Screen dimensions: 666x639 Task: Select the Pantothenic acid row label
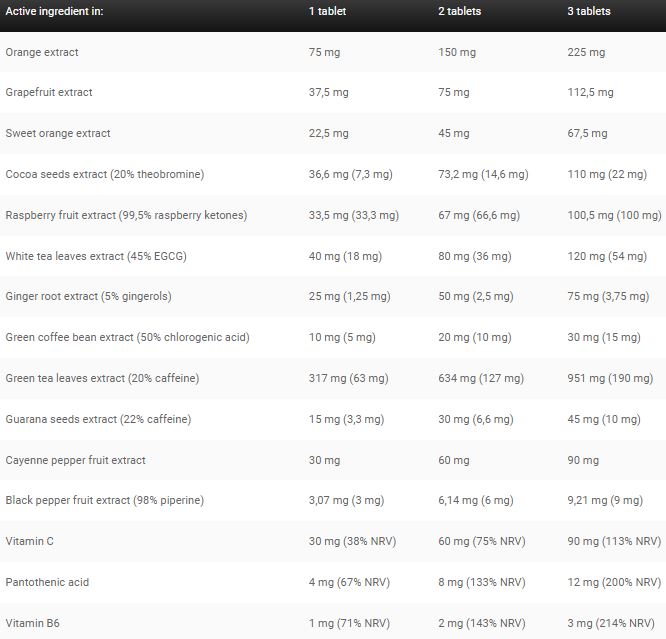pos(47,582)
